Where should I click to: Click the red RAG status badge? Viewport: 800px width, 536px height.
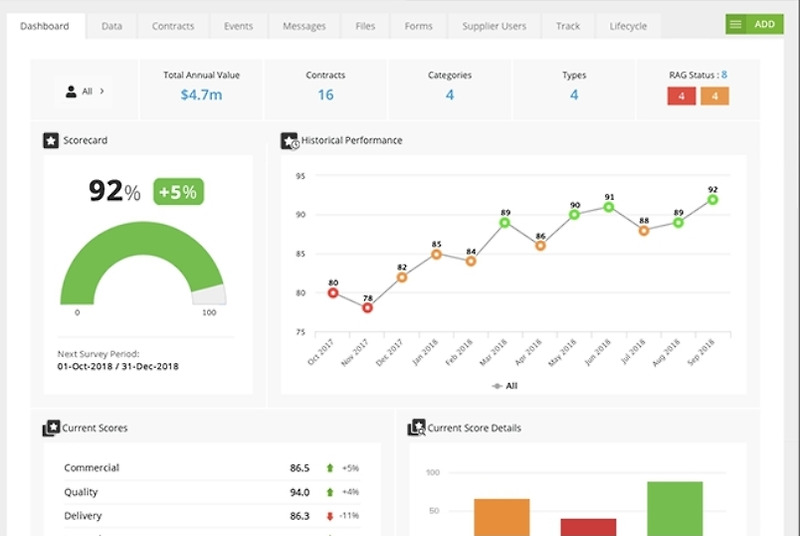681,96
